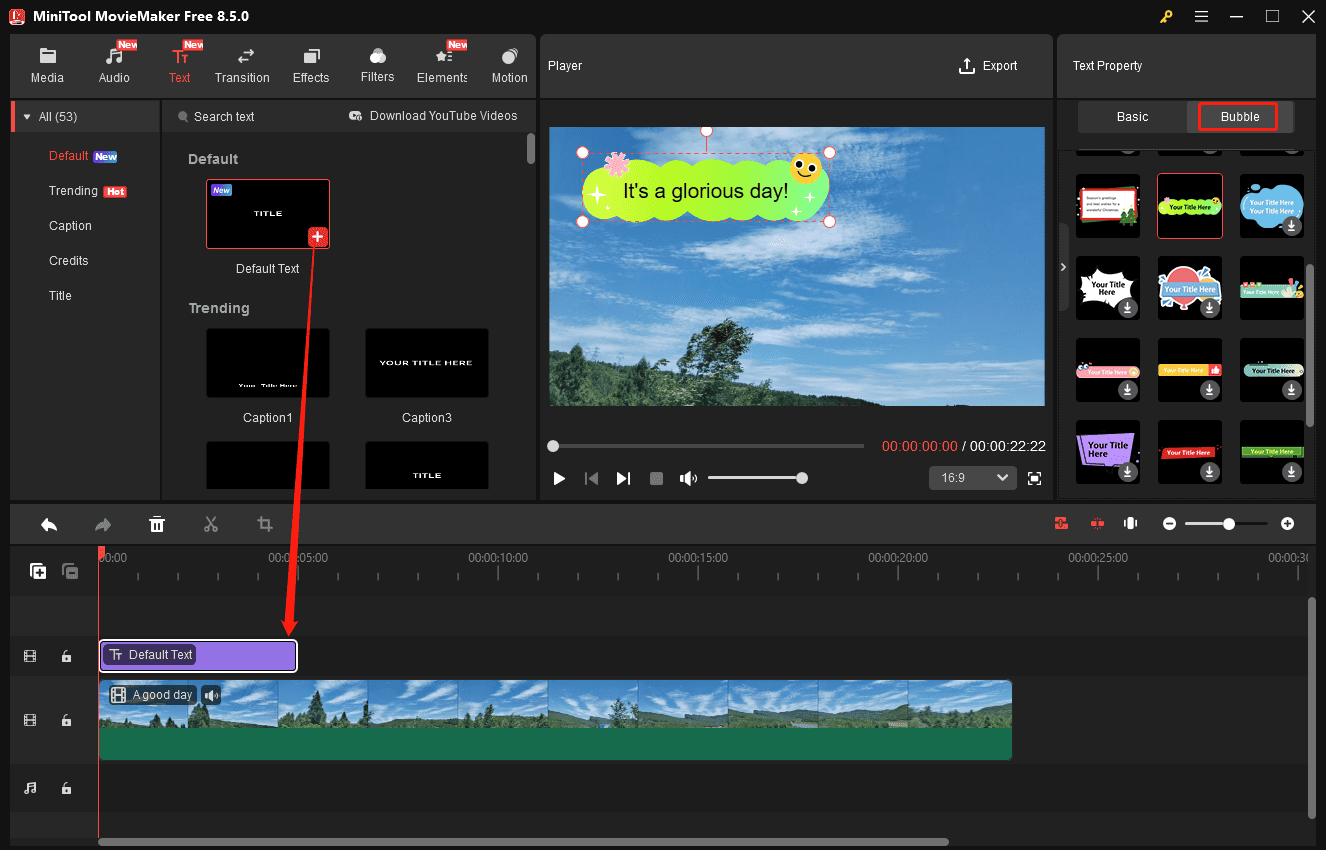Click the Undo icon above timeline
Viewport: 1326px width, 850px height.
coord(49,523)
